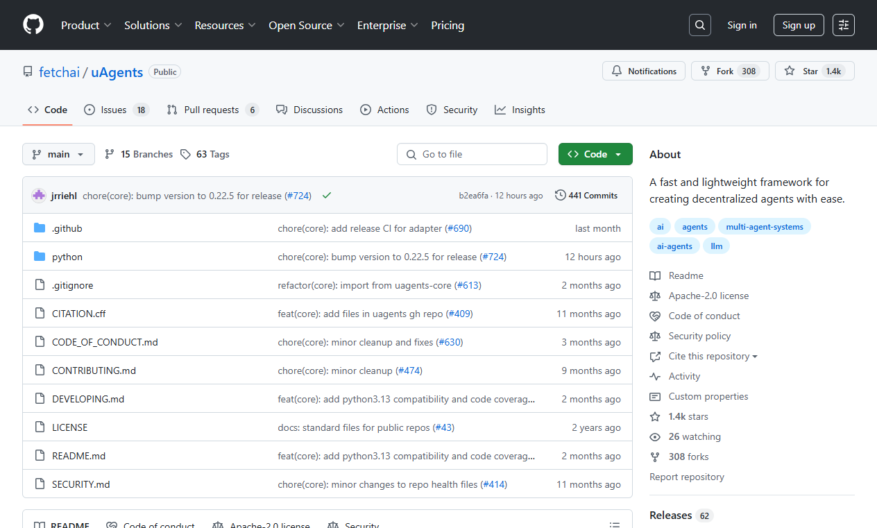The width and height of the screenshot is (877, 528).
Task: Open the search magnifier button
Action: tap(700, 25)
